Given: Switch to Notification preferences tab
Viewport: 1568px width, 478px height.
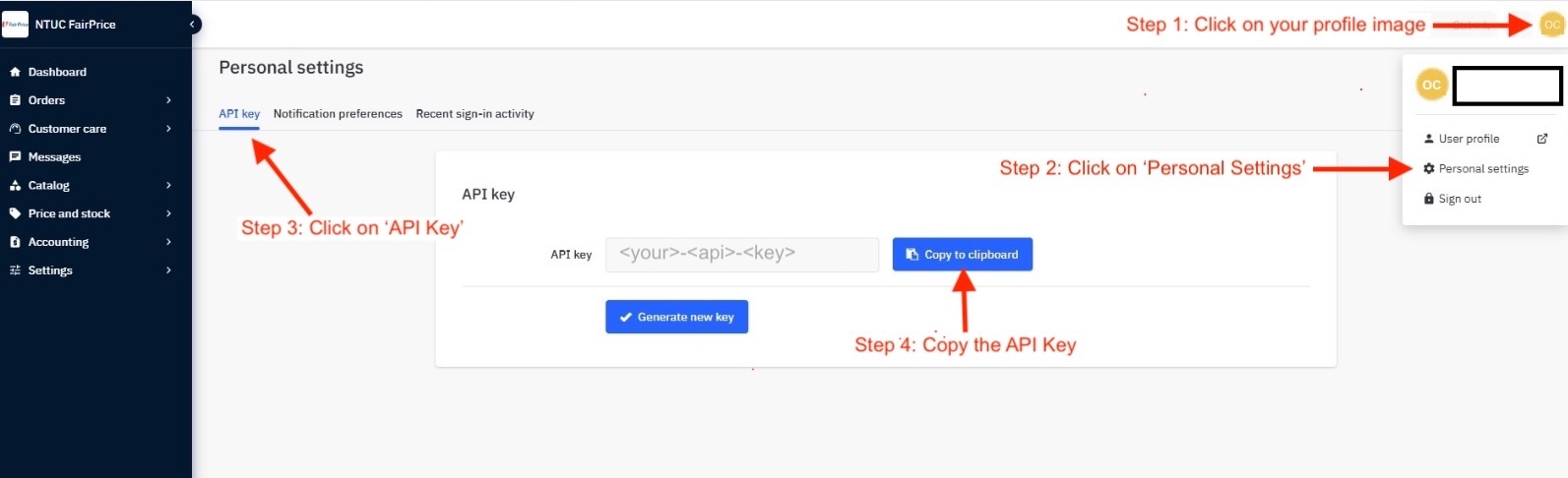Looking at the screenshot, I should tap(338, 114).
